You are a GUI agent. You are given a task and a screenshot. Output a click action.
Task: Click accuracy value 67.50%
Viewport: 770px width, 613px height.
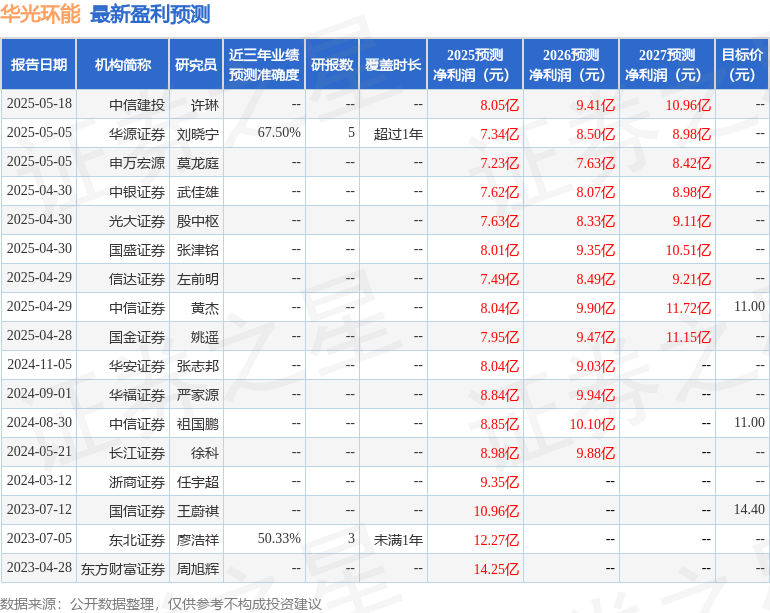point(279,133)
